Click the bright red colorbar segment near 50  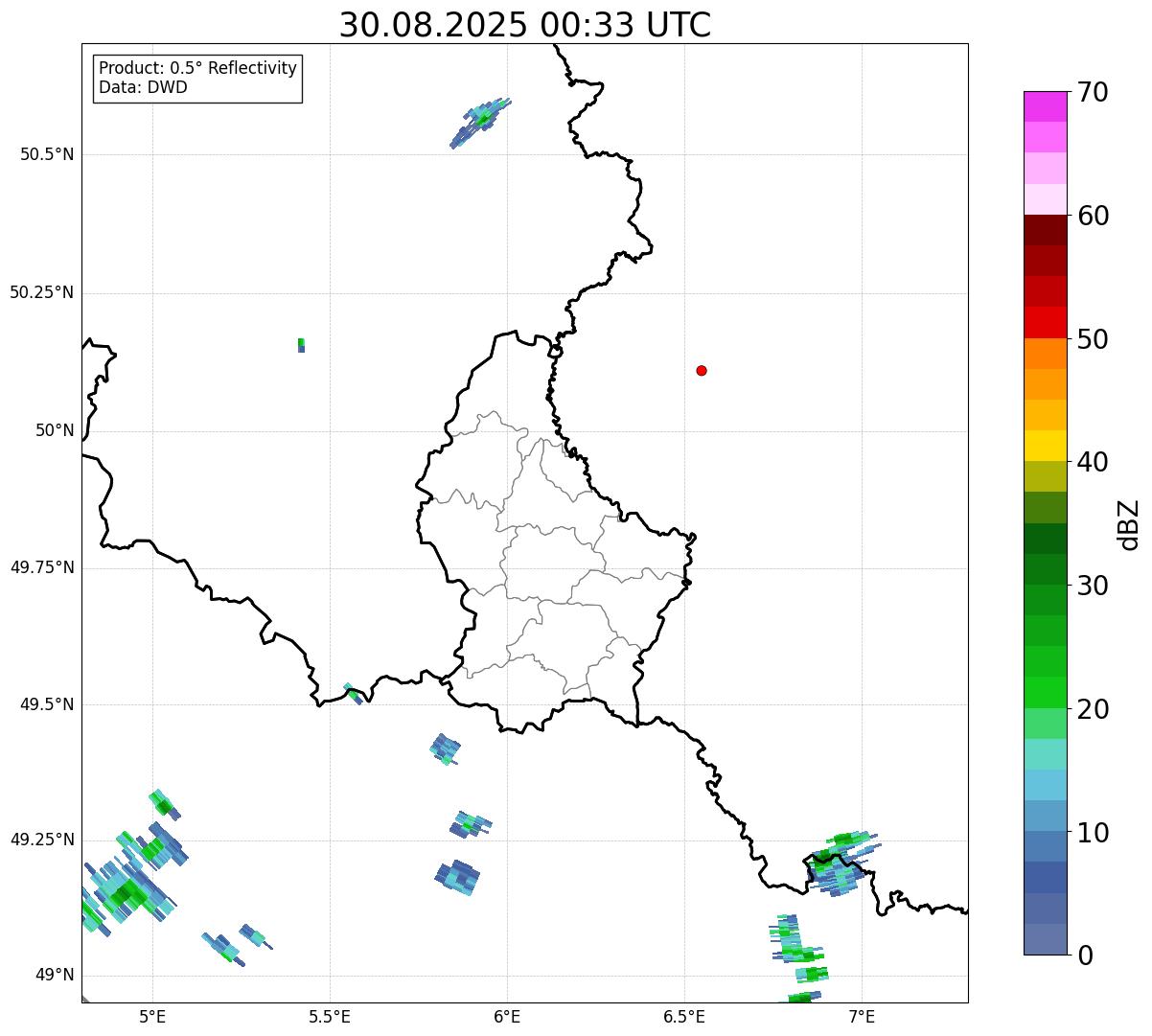1045,322
